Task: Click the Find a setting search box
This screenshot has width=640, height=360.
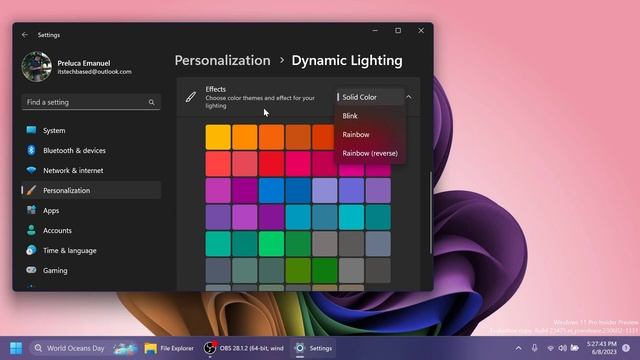Action: pyautogui.click(x=91, y=102)
